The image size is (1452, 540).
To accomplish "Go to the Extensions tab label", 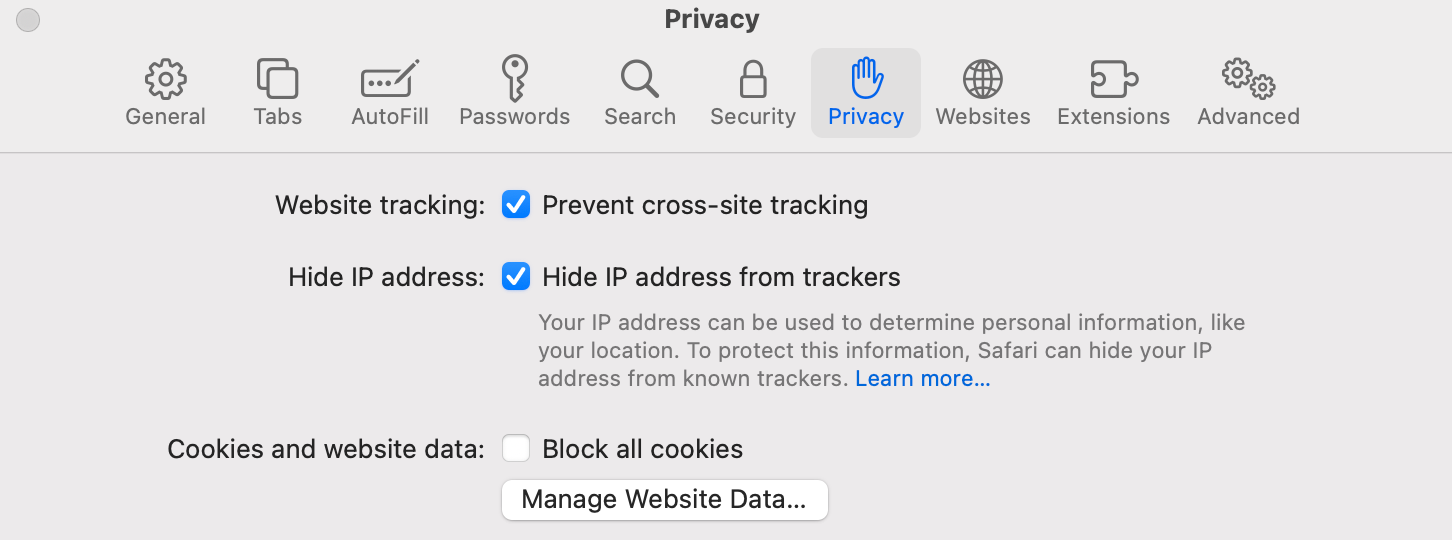I will 1113,116.
